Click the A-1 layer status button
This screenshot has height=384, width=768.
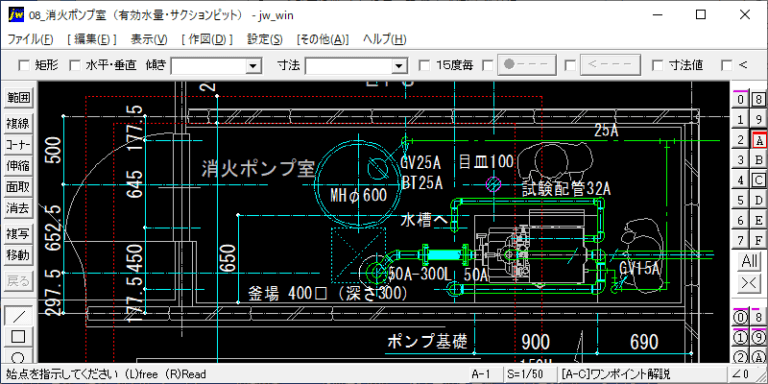pos(486,374)
